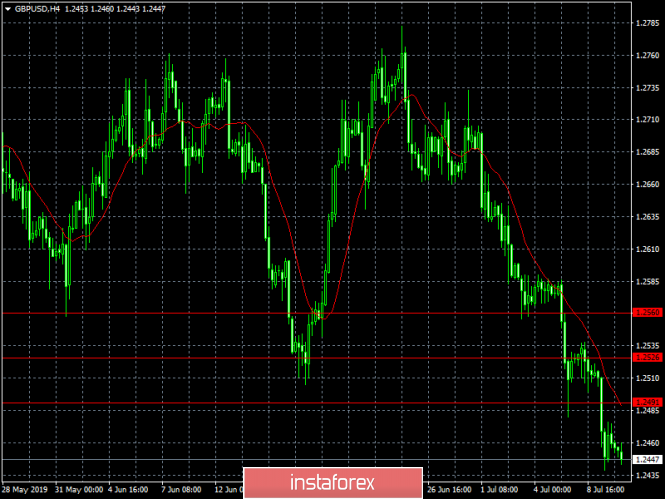Image resolution: width=665 pixels, height=499 pixels.
Task: Click the 1 Jul 08:00 time label
Action: [x=499, y=490]
